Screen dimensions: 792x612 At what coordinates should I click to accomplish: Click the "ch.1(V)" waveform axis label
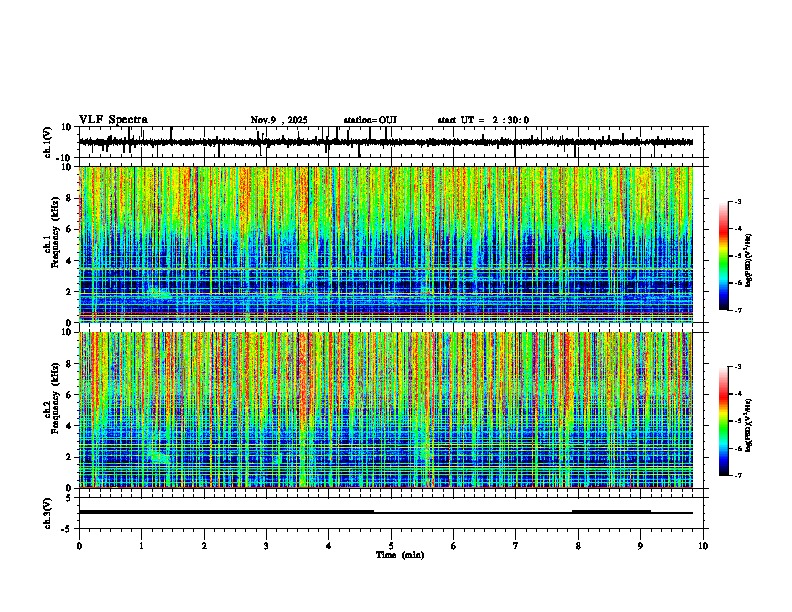[48, 142]
